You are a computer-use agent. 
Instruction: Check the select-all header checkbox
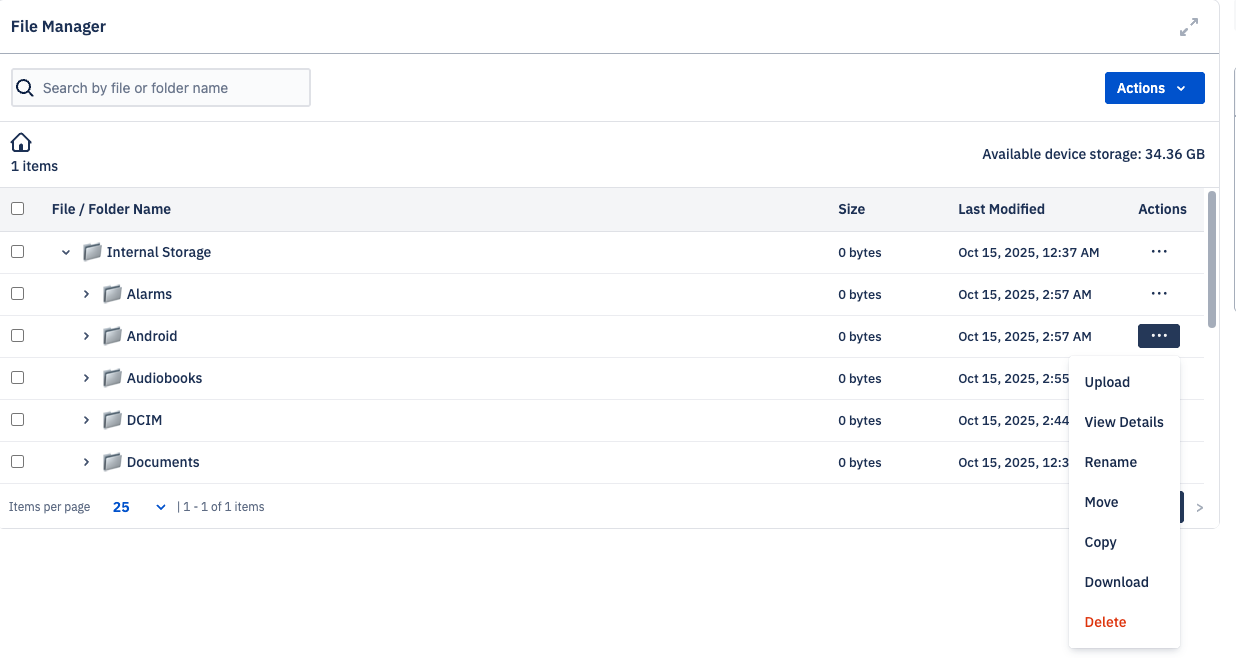tap(17, 209)
